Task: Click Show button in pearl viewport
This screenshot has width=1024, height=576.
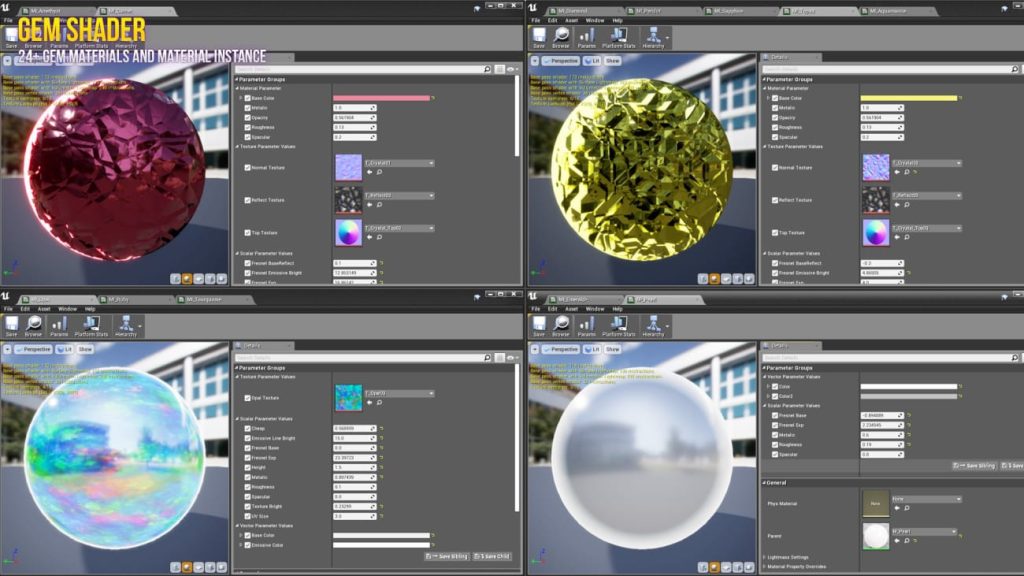Action: [612, 349]
